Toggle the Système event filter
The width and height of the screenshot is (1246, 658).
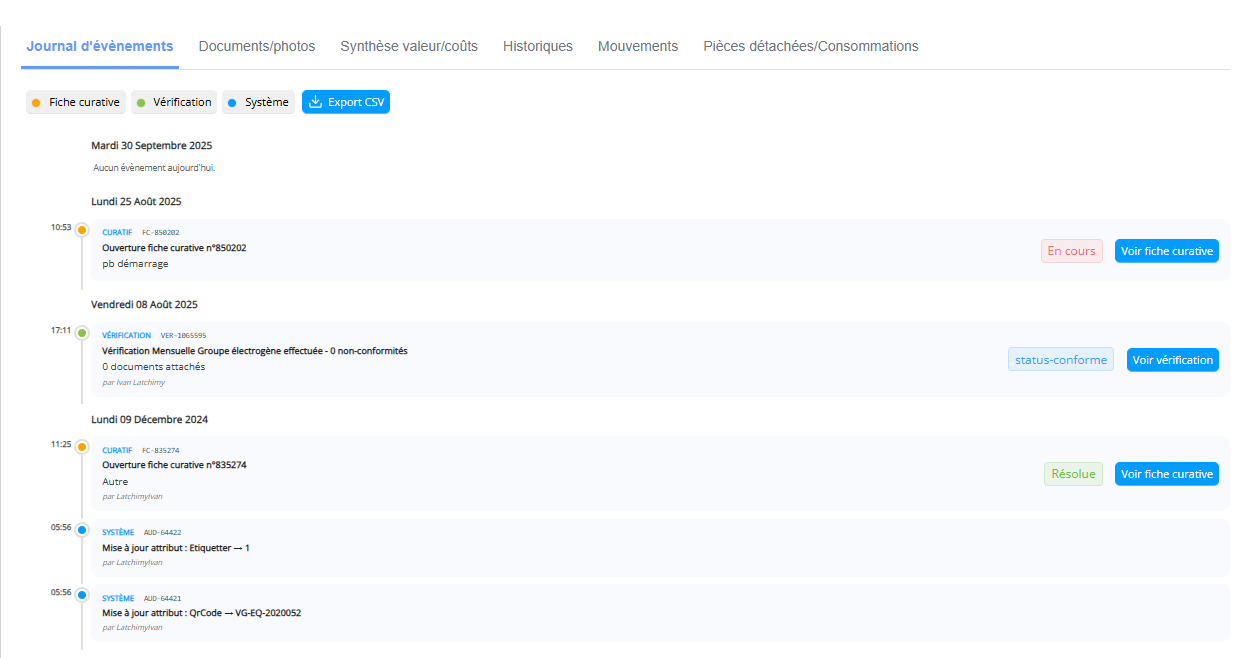coord(258,102)
